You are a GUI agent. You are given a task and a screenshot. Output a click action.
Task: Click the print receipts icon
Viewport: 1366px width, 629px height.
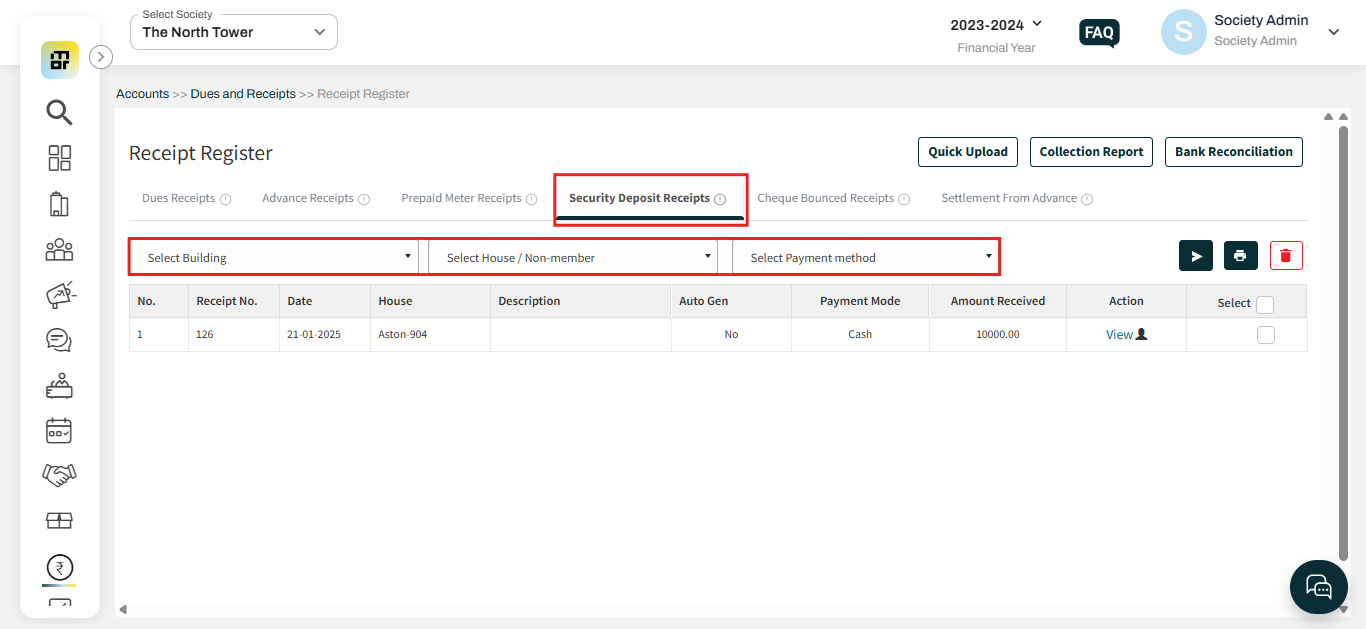click(1240, 256)
